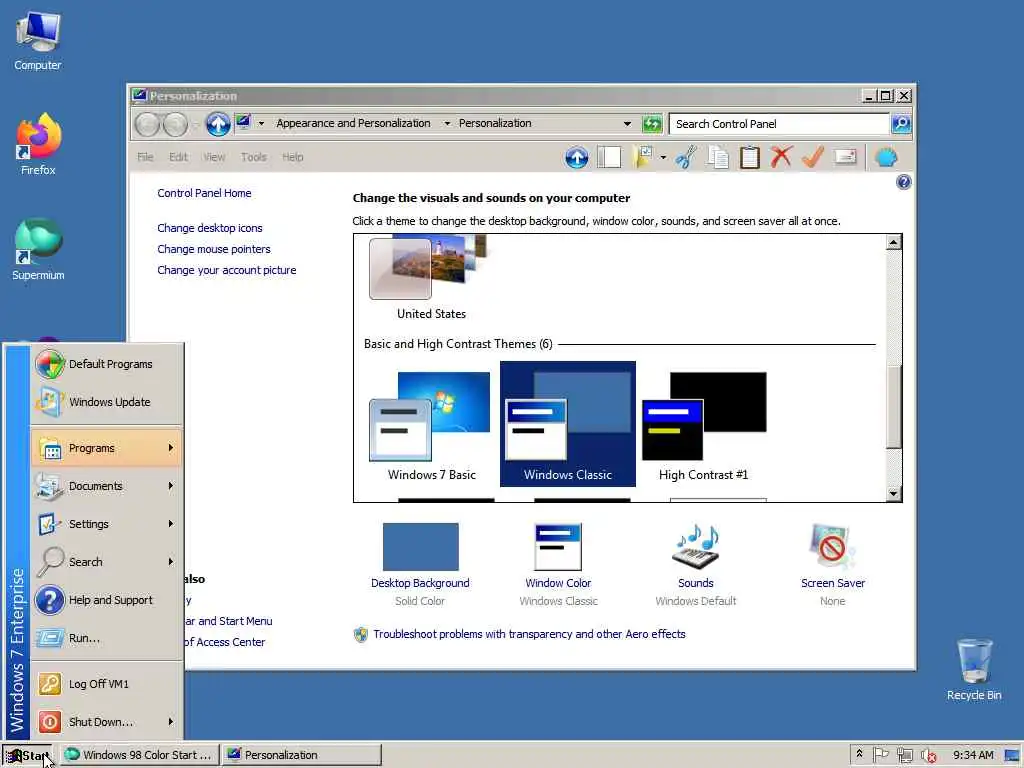Screen dimensions: 1024x768
Task: Open the View menu
Action: pos(214,157)
